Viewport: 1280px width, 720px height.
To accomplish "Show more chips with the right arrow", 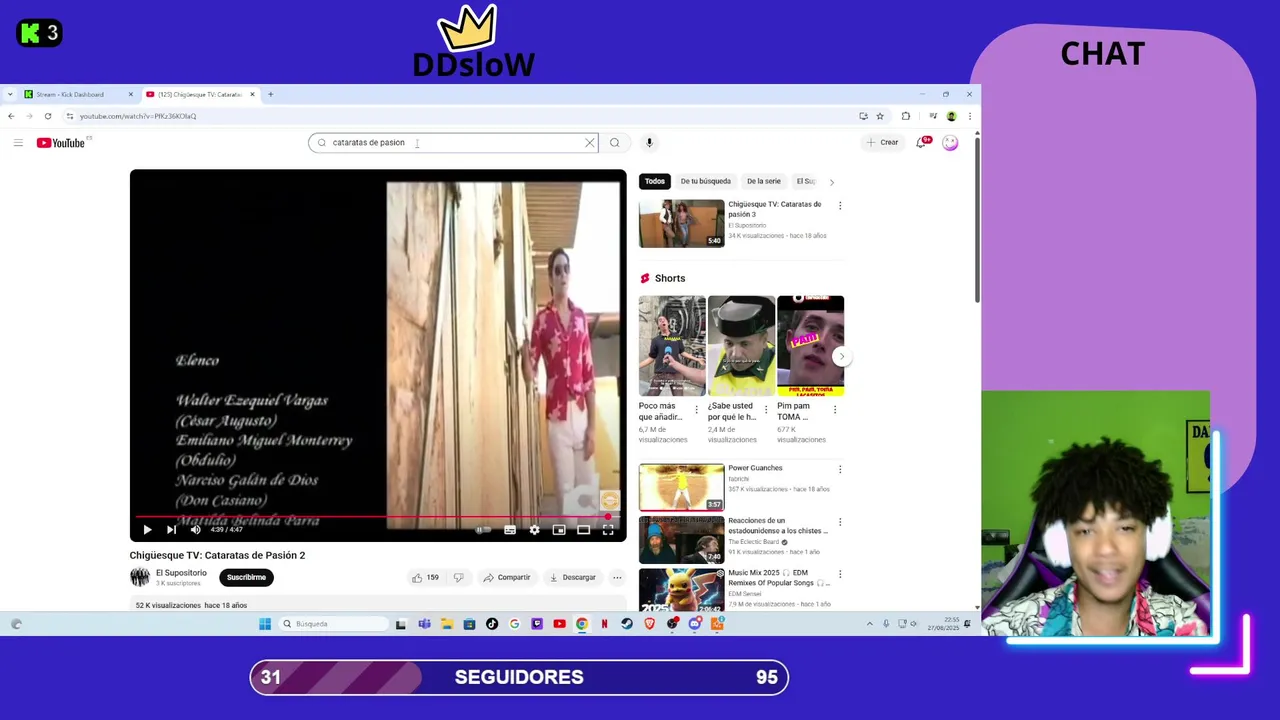I will [832, 182].
